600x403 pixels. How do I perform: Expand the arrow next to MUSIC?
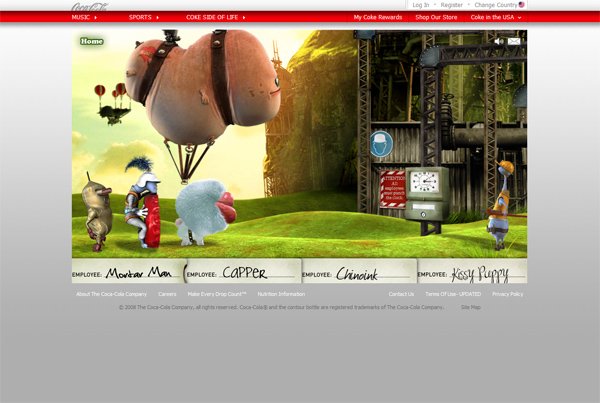click(x=96, y=18)
